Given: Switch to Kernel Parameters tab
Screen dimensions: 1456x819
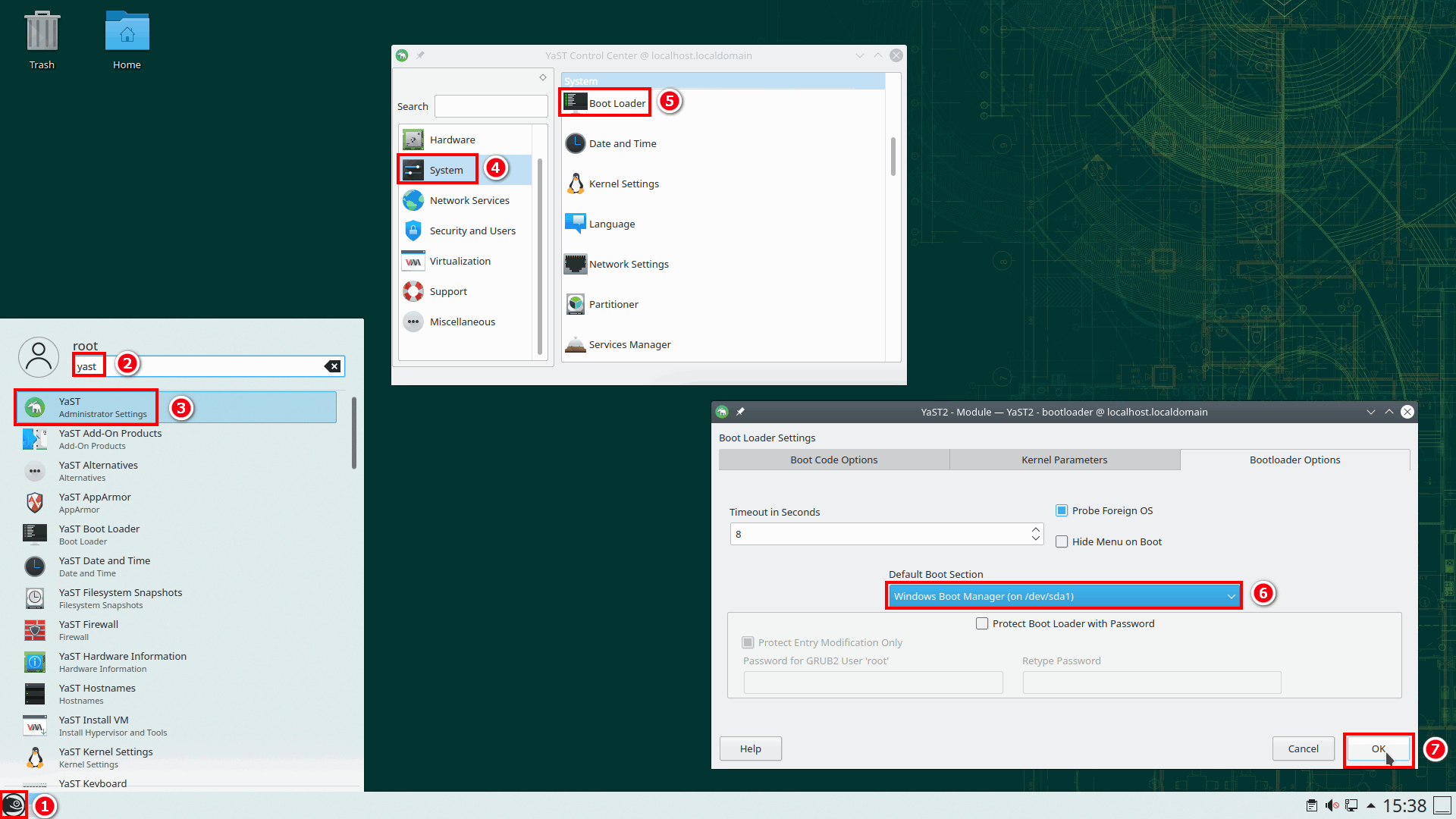Looking at the screenshot, I should pos(1065,460).
